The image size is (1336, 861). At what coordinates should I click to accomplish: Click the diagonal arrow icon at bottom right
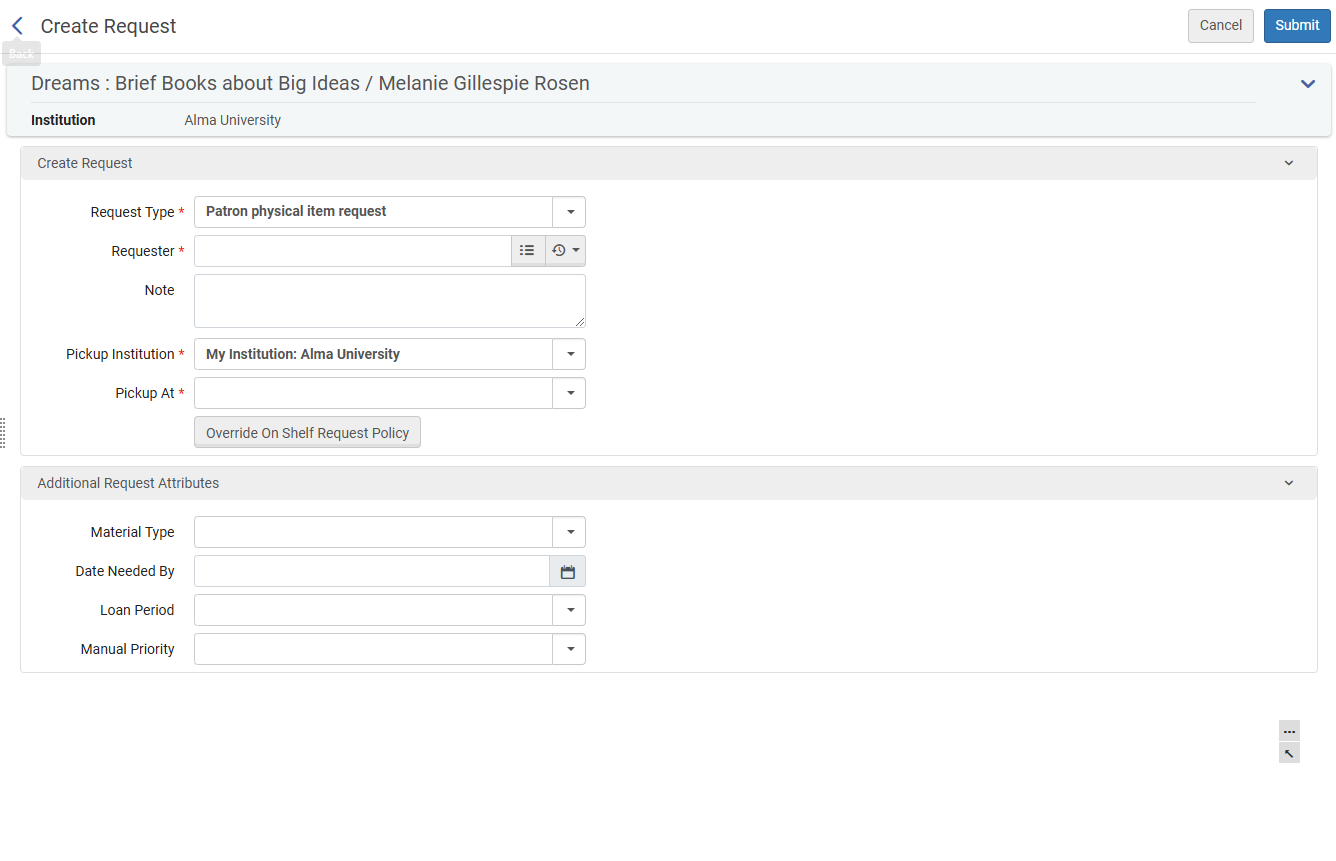(1289, 753)
